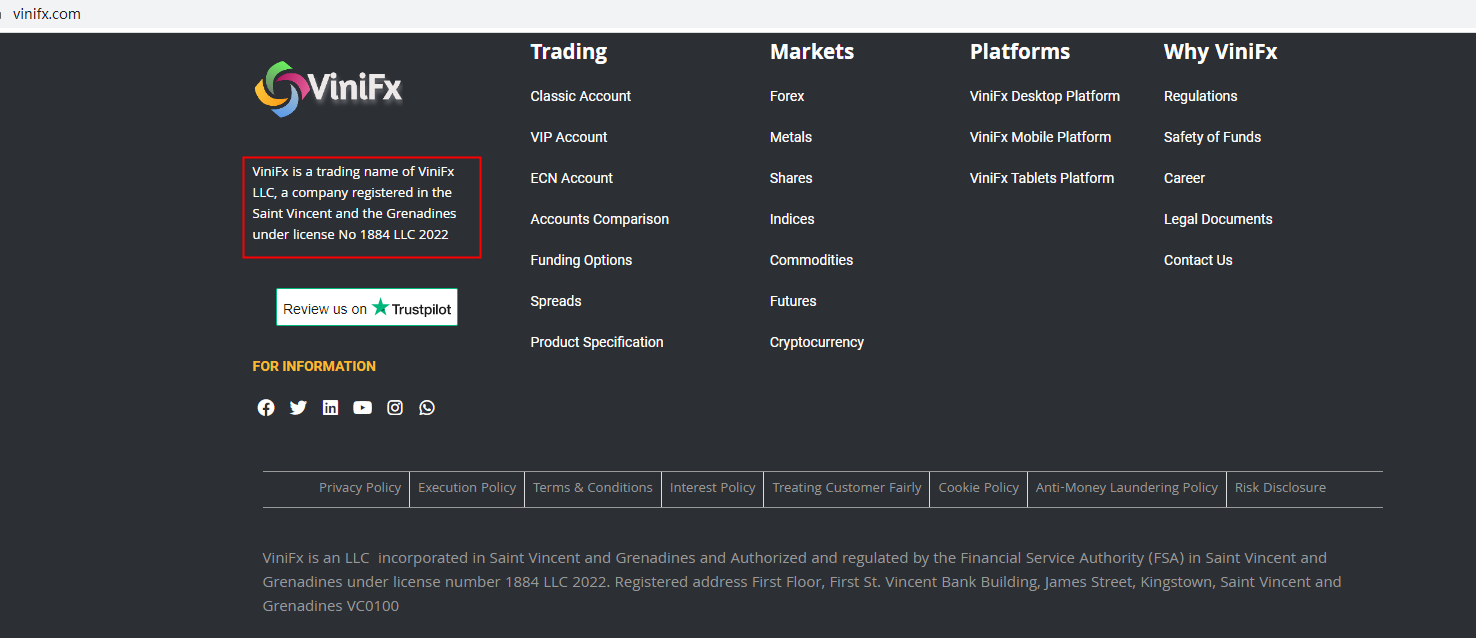This screenshot has height=638, width=1476.
Task: Click the Review us on Trustpilot badge
Action: pos(367,308)
